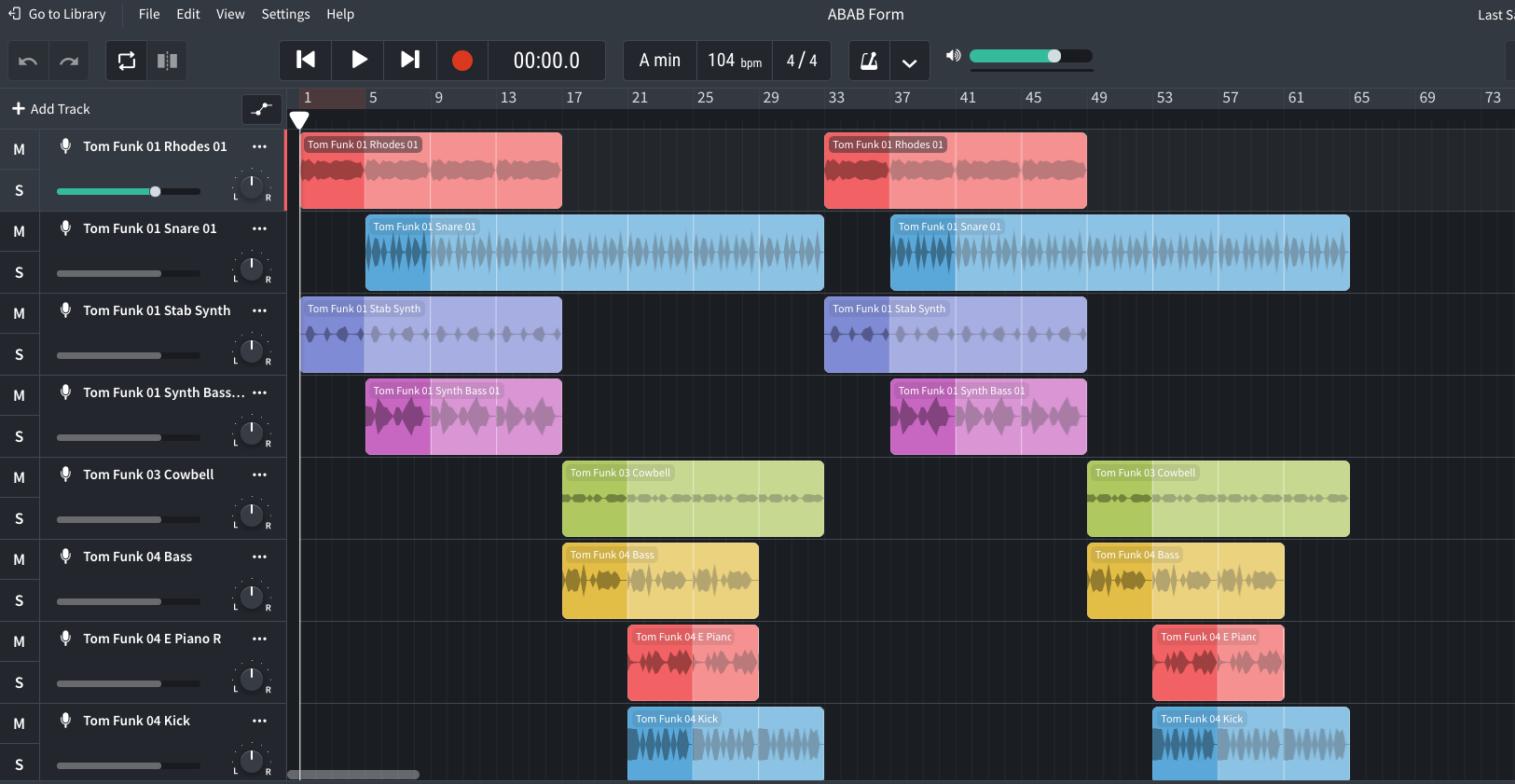Click microphone icon on Rhodes 01 track
1515x784 pixels.
coord(65,145)
